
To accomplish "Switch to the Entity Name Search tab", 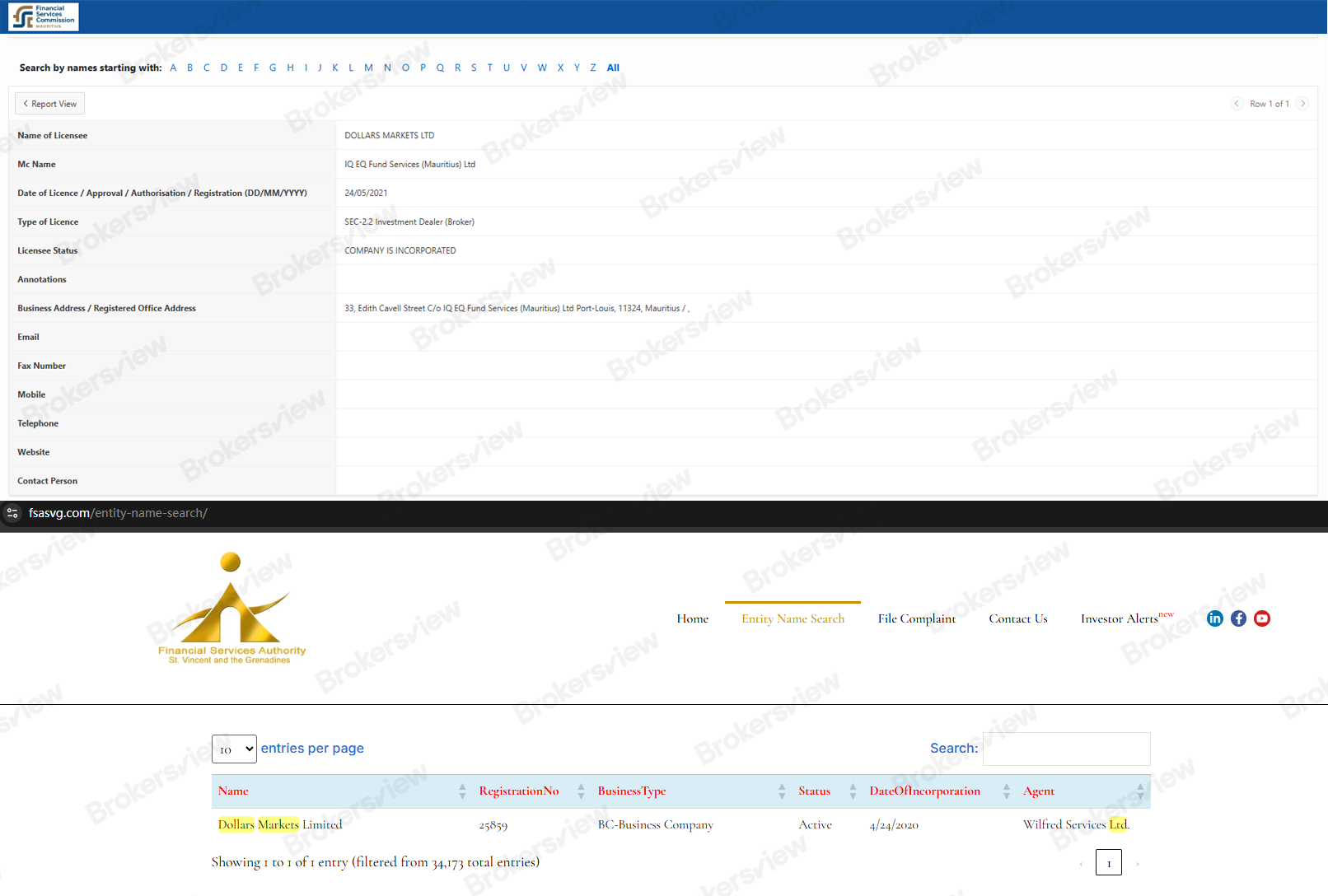I will tap(792, 618).
